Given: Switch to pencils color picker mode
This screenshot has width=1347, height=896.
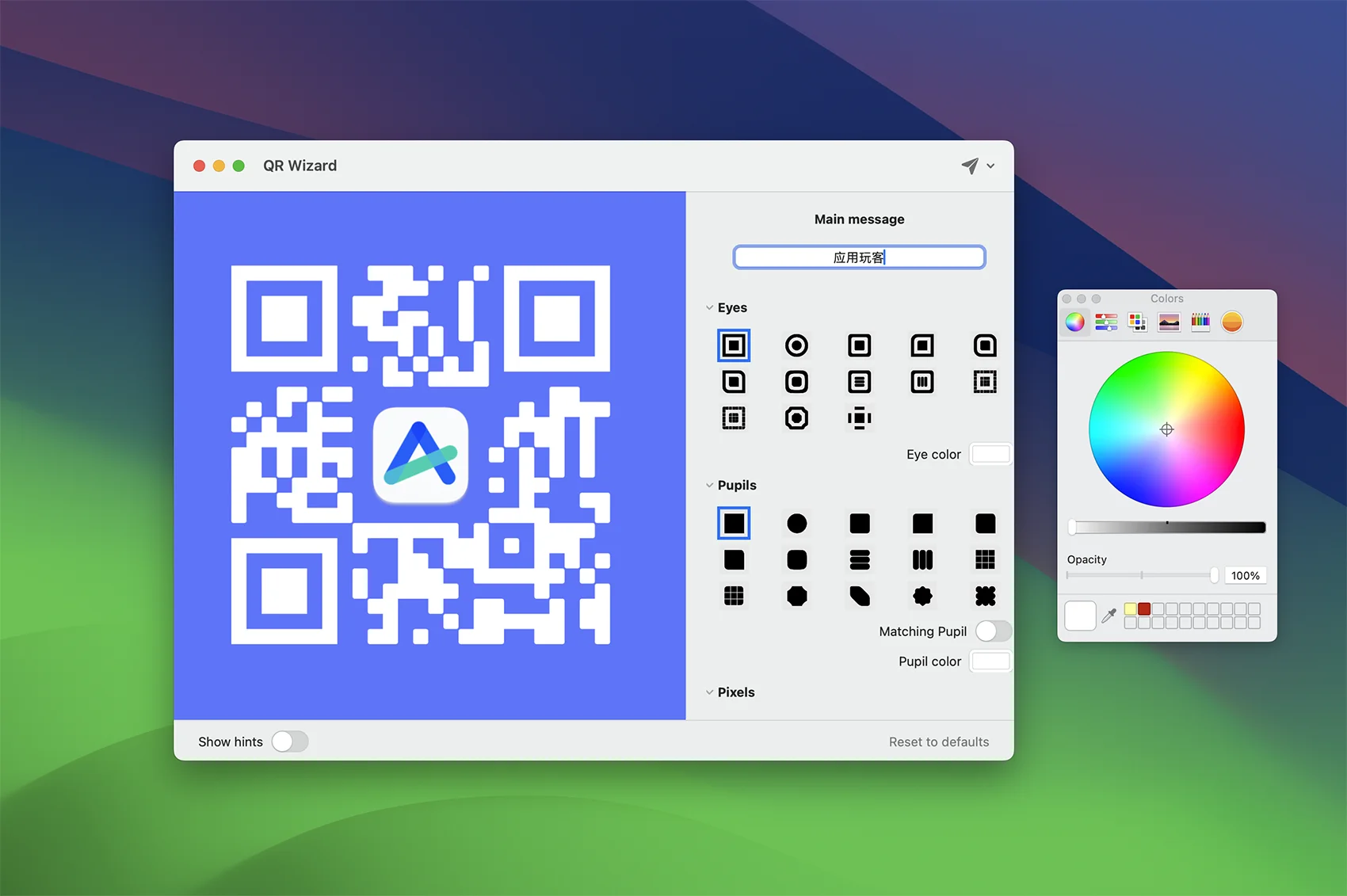Looking at the screenshot, I should coord(1200,322).
